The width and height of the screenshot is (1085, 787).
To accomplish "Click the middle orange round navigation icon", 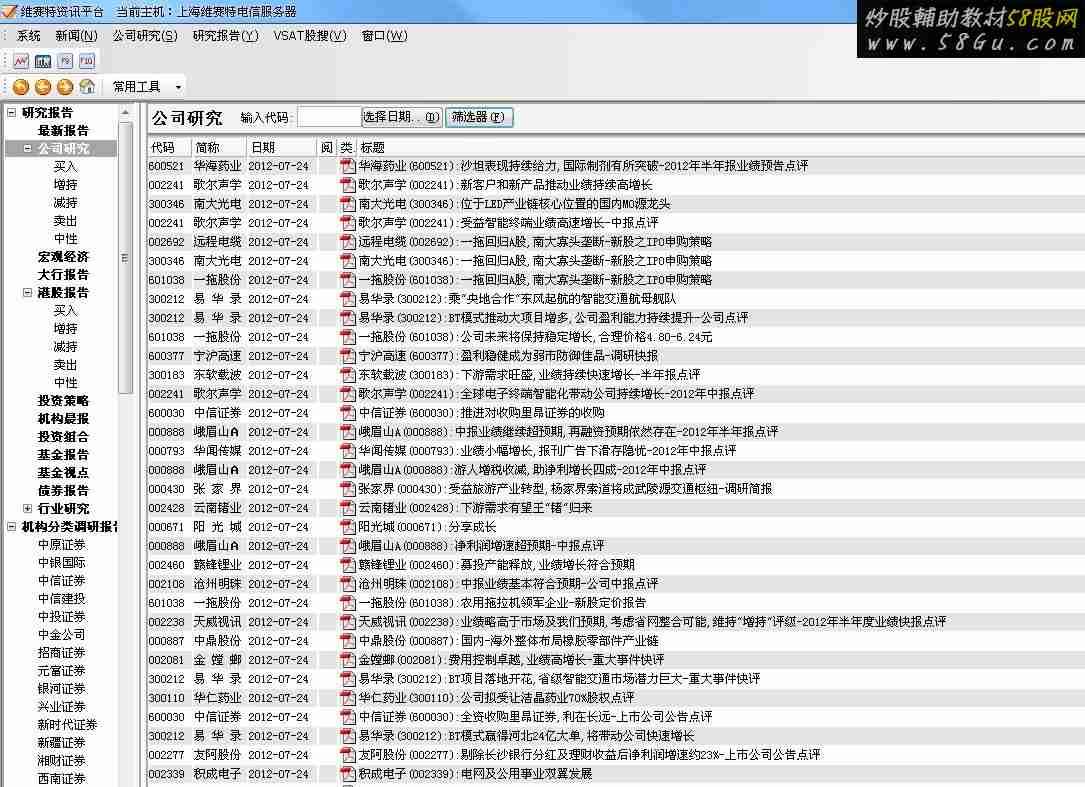I will coord(43,87).
